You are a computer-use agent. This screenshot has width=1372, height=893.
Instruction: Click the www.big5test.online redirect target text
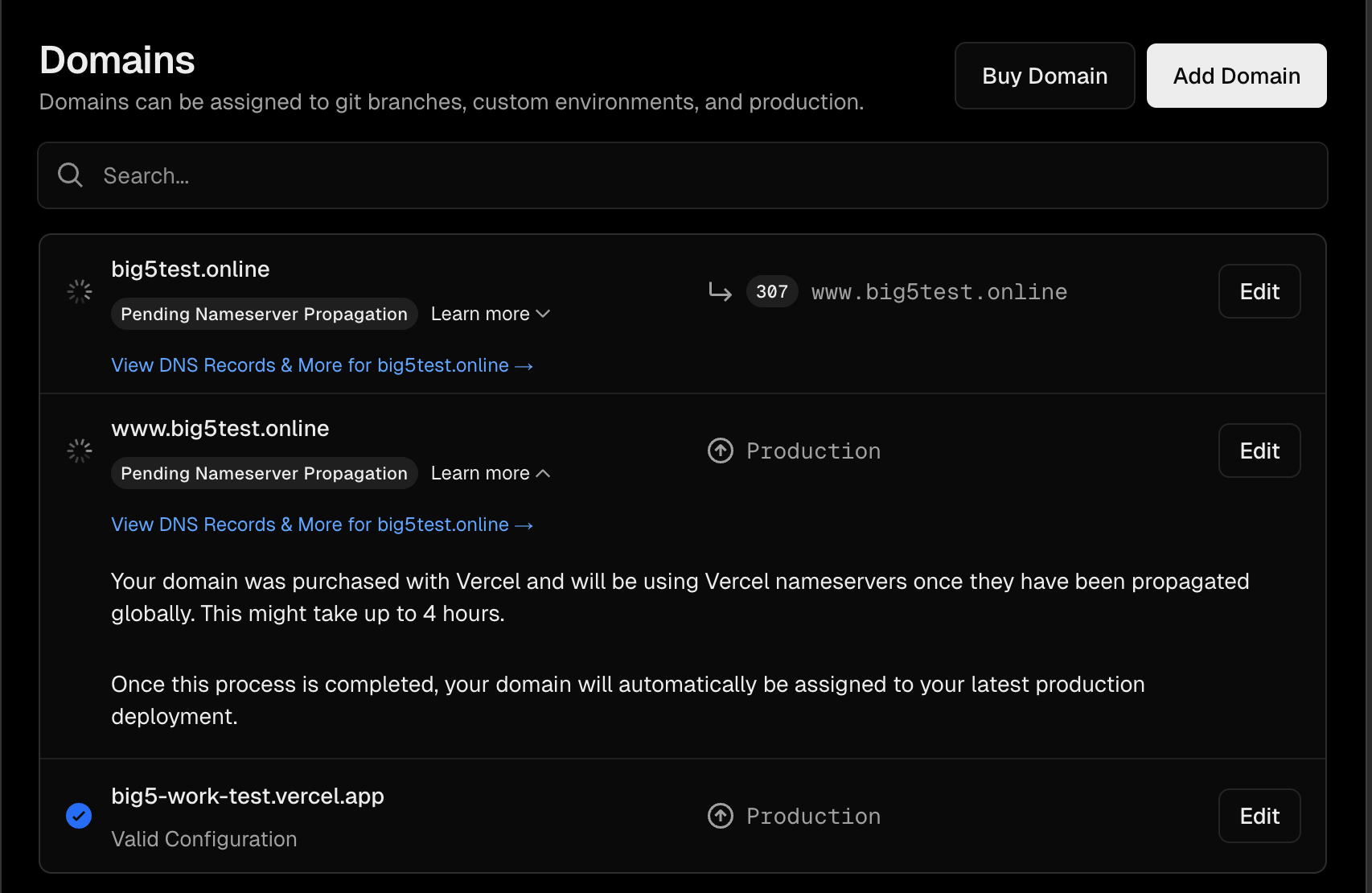click(939, 291)
